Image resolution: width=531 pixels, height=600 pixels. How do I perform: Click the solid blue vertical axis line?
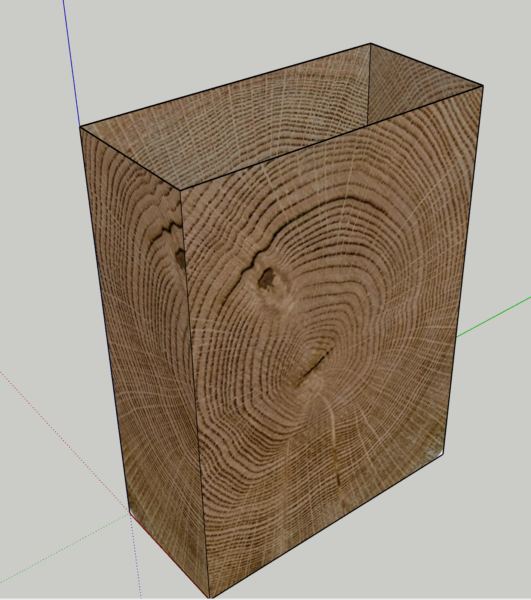pyautogui.click(x=71, y=63)
